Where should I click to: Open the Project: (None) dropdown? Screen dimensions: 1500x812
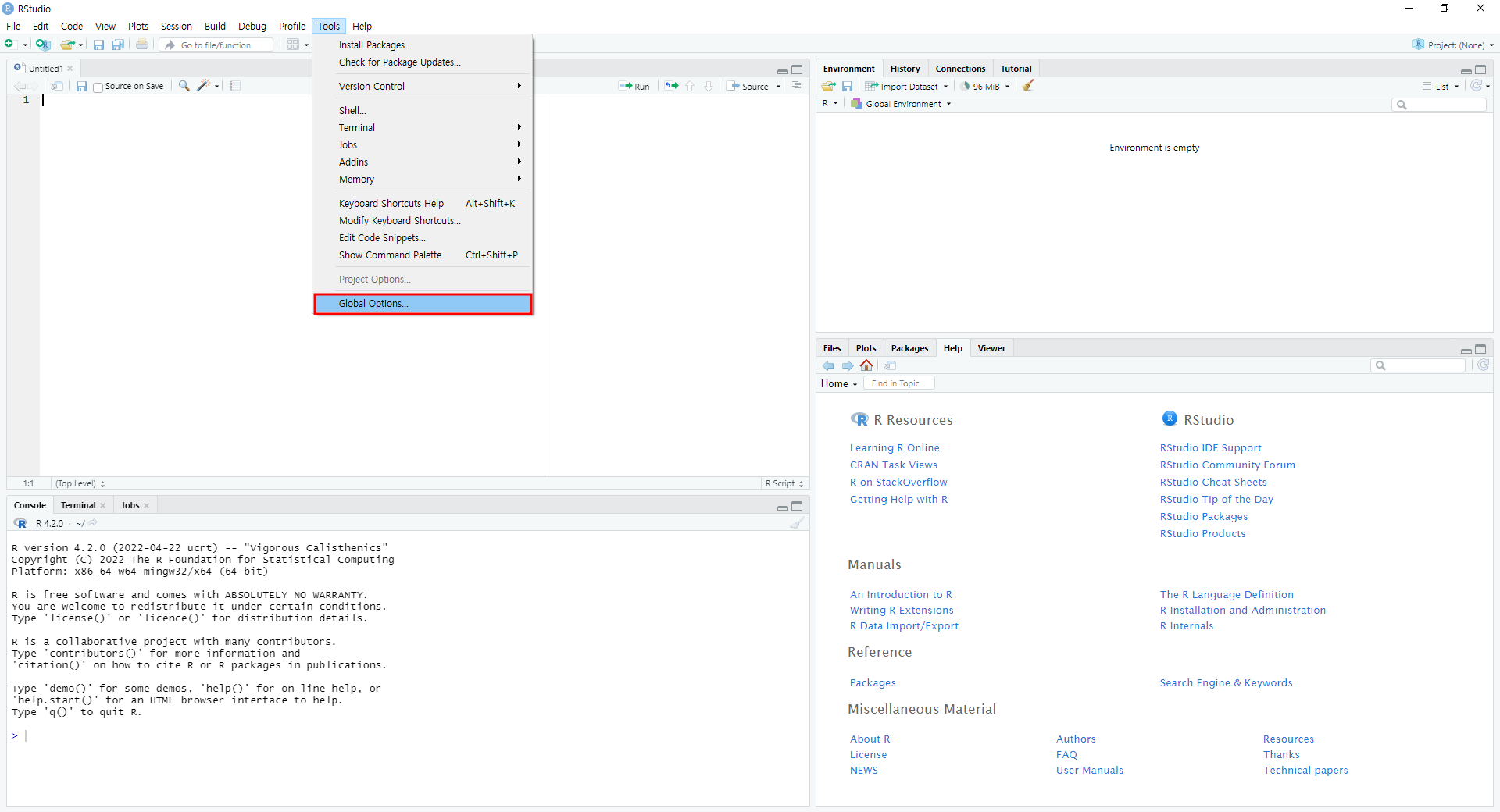(1453, 45)
